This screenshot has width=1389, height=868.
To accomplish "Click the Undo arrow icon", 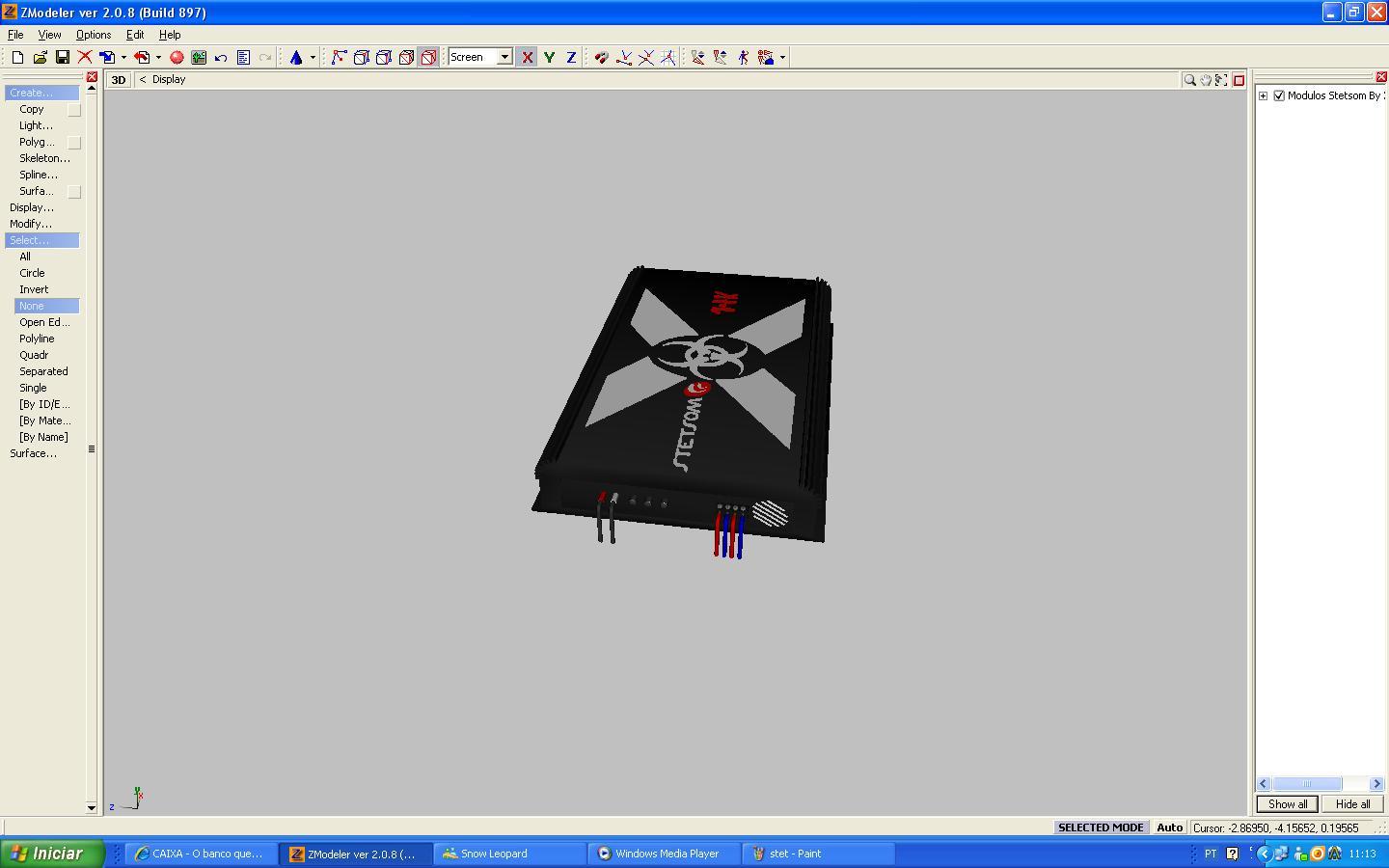I will (221, 58).
